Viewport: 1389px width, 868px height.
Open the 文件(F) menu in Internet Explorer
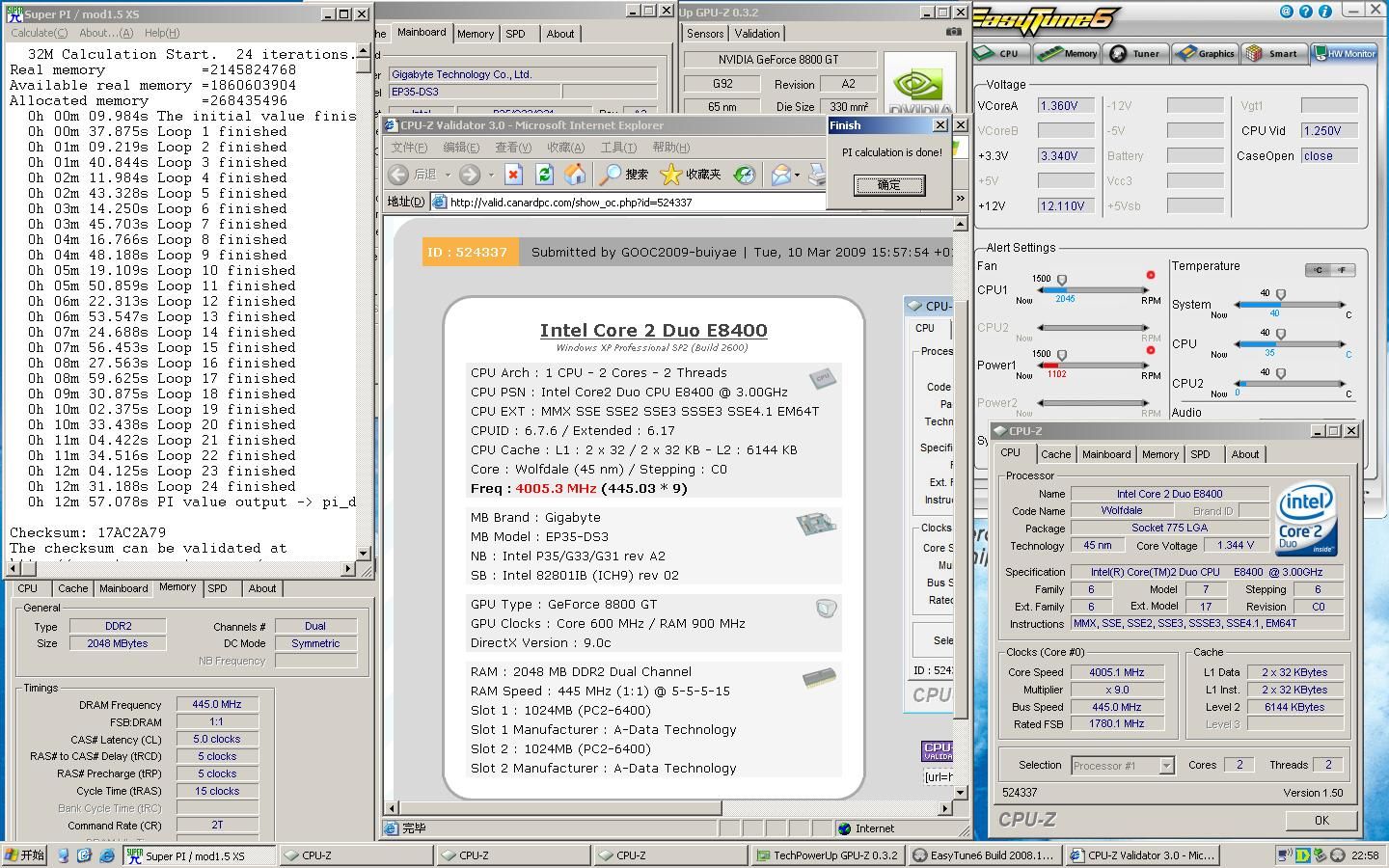click(x=409, y=148)
